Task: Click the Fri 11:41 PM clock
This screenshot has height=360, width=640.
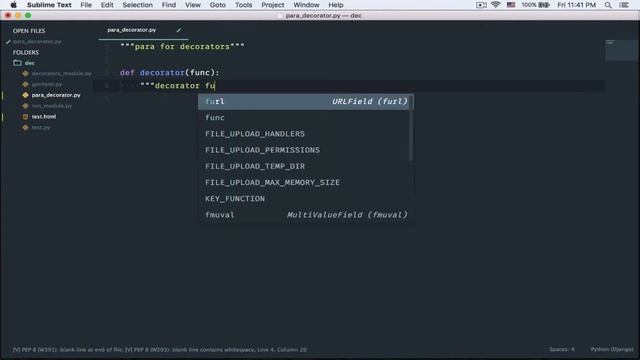Action: tap(576, 5)
